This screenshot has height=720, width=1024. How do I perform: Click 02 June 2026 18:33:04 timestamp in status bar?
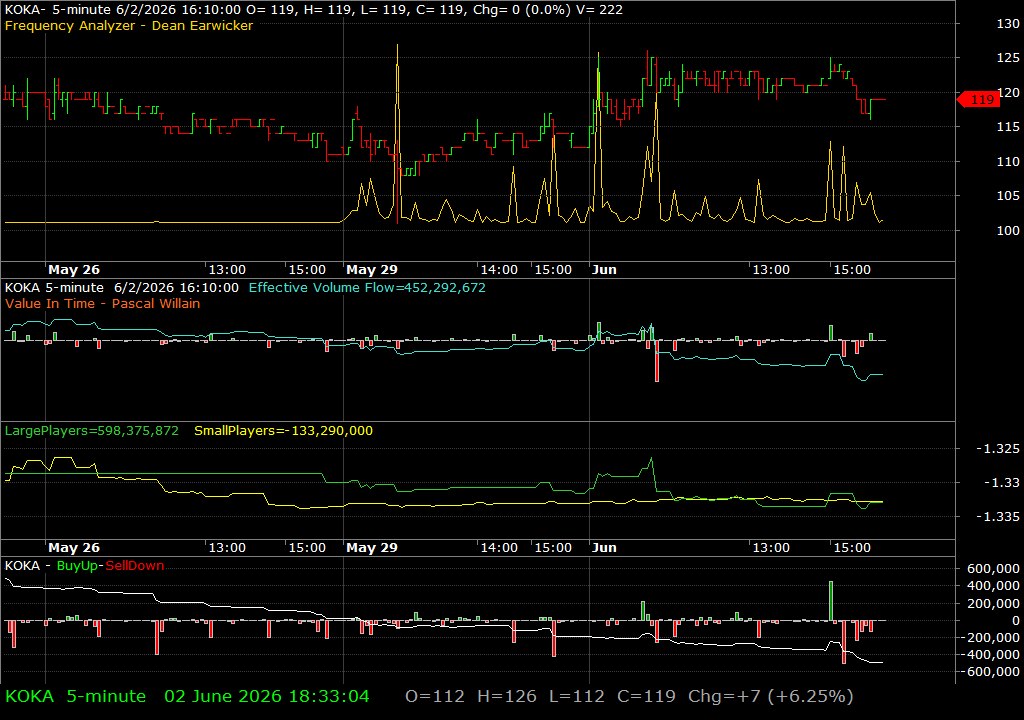point(266,696)
